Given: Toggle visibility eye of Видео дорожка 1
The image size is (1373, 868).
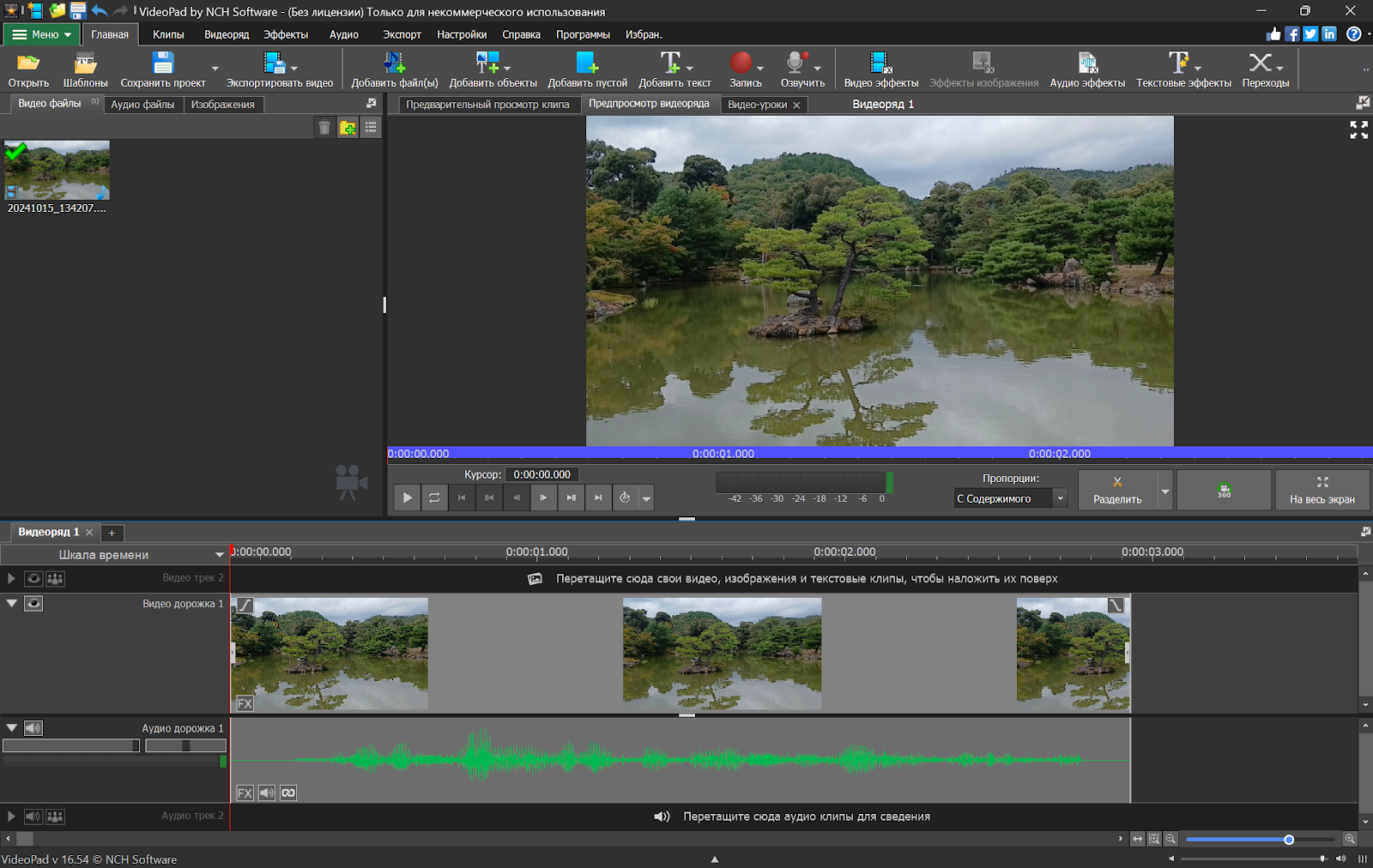Looking at the screenshot, I should tap(33, 603).
